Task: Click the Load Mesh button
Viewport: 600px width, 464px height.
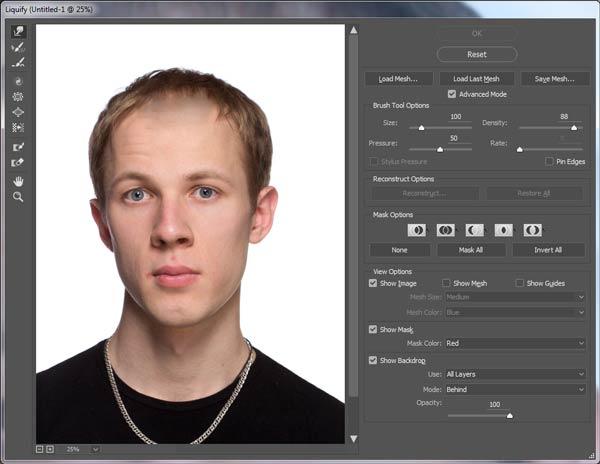Action: point(399,78)
